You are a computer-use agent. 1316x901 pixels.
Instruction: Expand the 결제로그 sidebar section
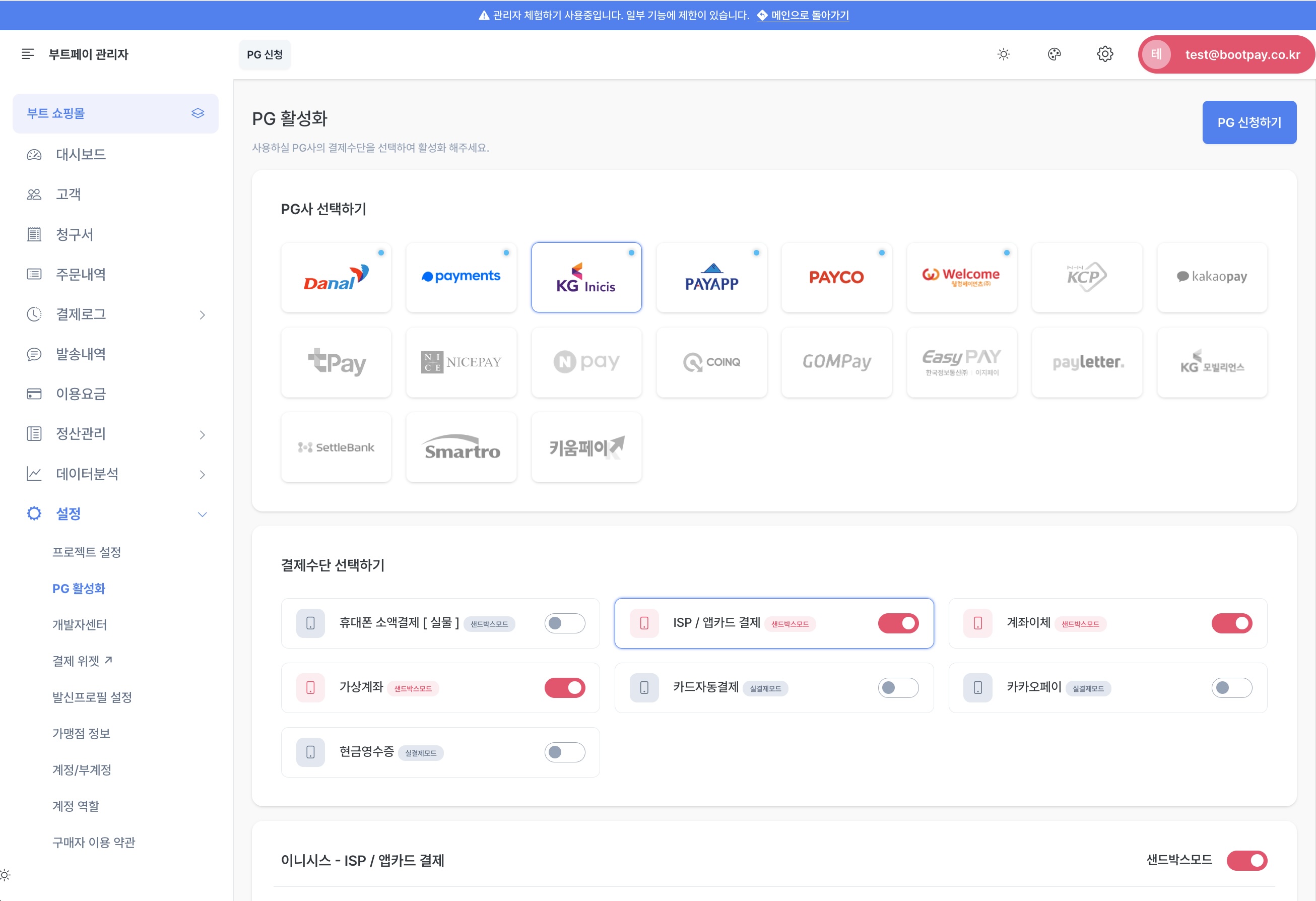point(203,314)
